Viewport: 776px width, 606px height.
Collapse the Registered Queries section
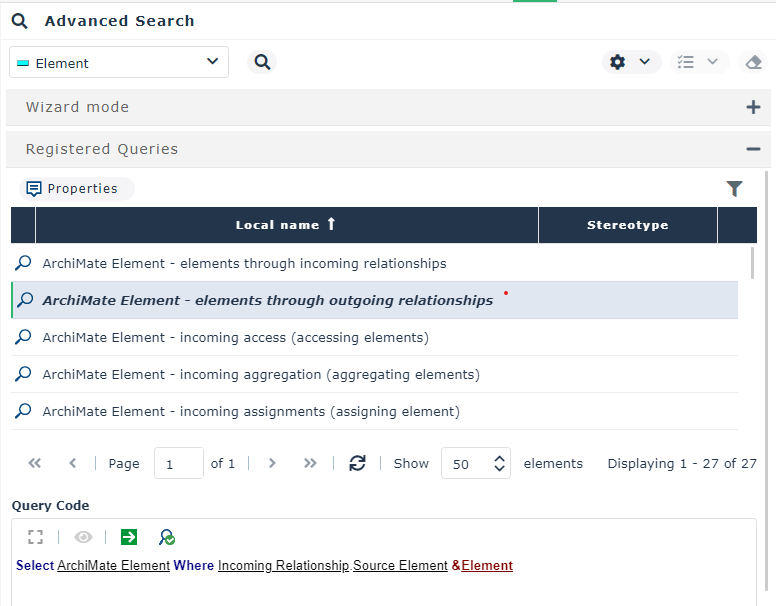click(753, 149)
